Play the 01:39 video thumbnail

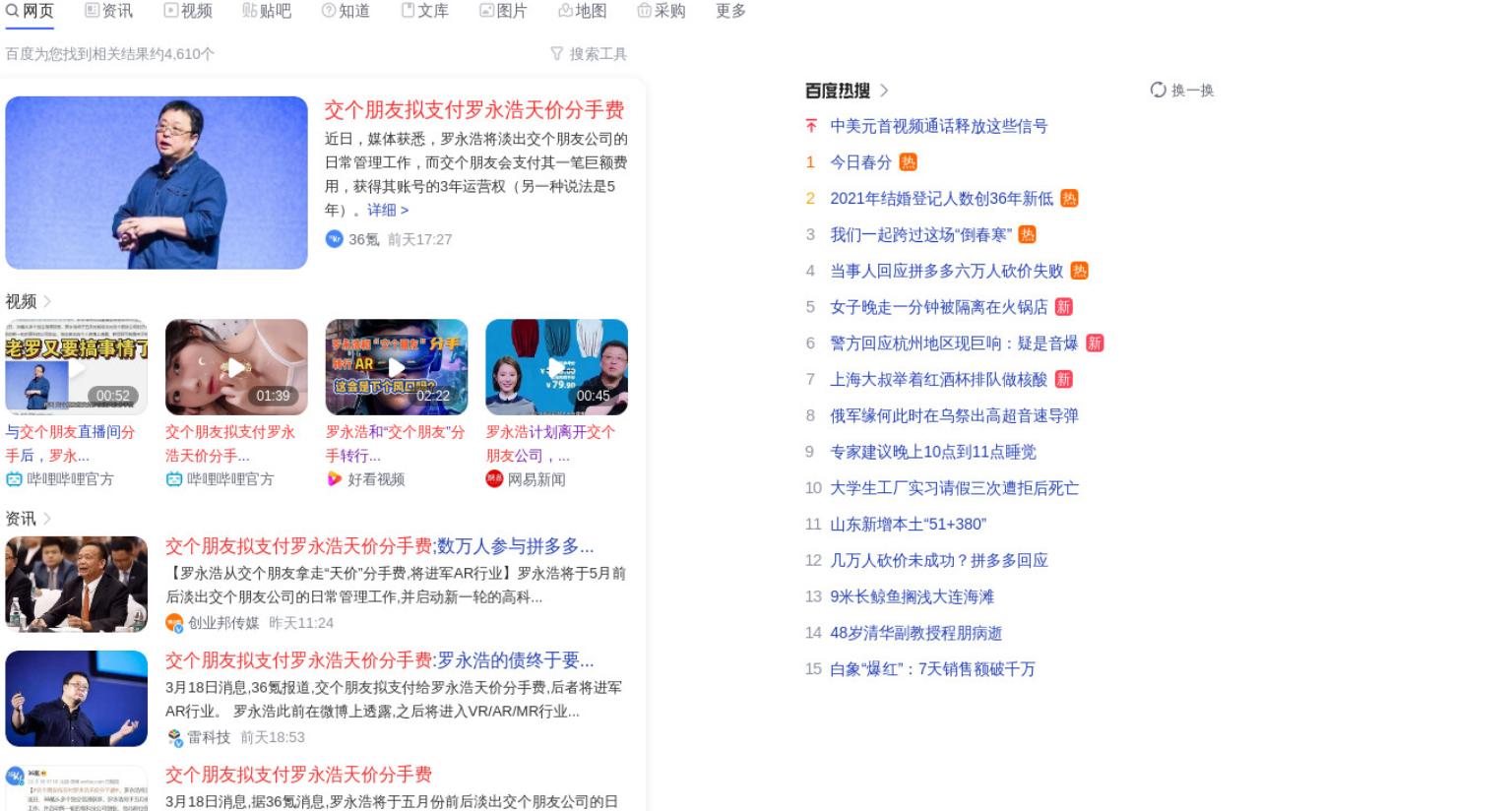[x=236, y=366]
